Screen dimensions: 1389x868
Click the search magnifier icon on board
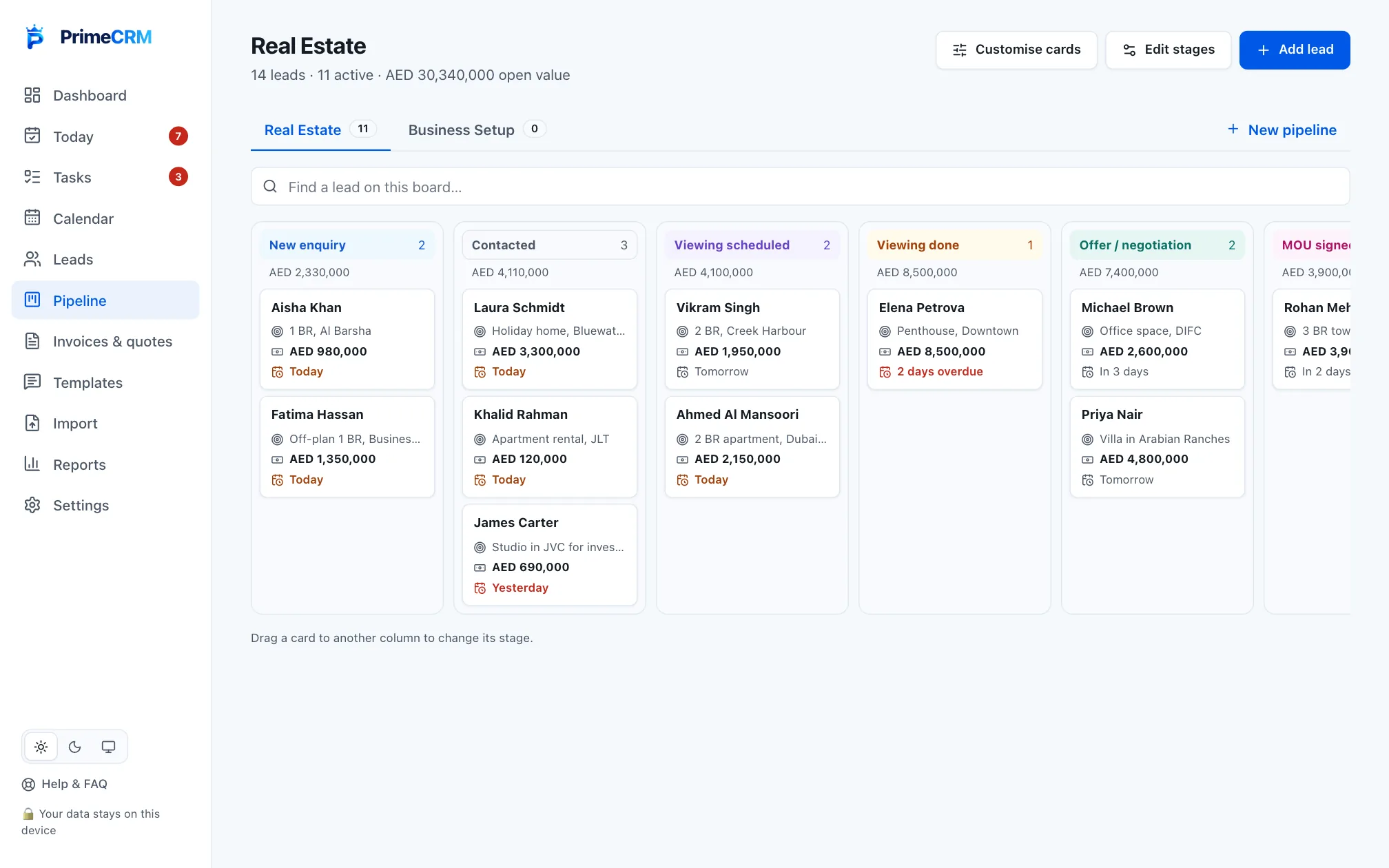270,187
